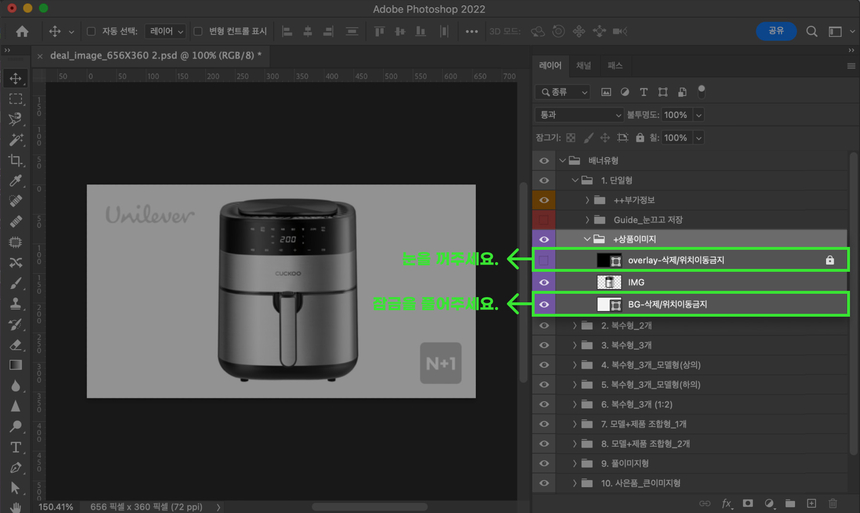Collapse the '1. 단일형' folder group
Screen dimensions: 860x513
tap(575, 181)
